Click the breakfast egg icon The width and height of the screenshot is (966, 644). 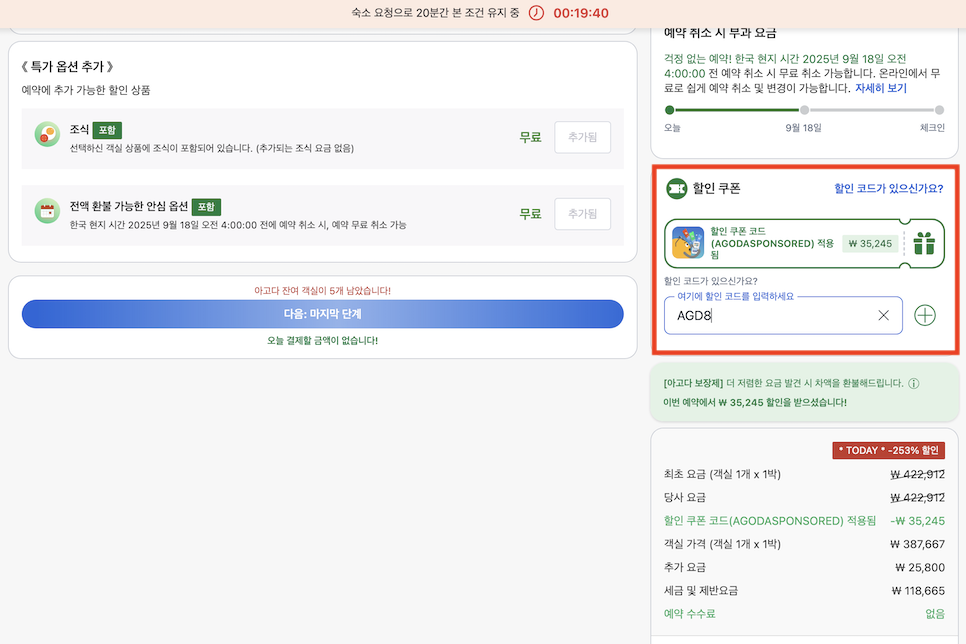pos(47,134)
